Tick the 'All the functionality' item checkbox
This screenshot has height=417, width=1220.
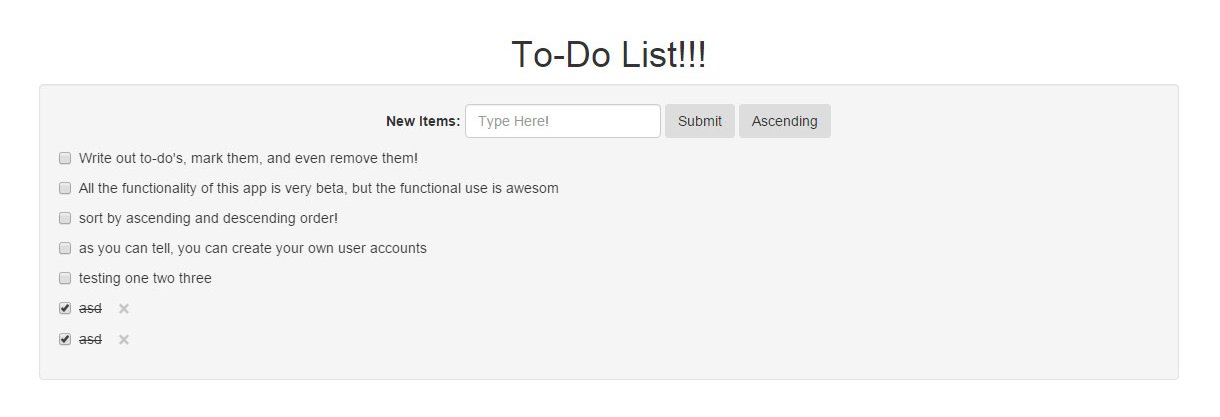click(x=65, y=188)
